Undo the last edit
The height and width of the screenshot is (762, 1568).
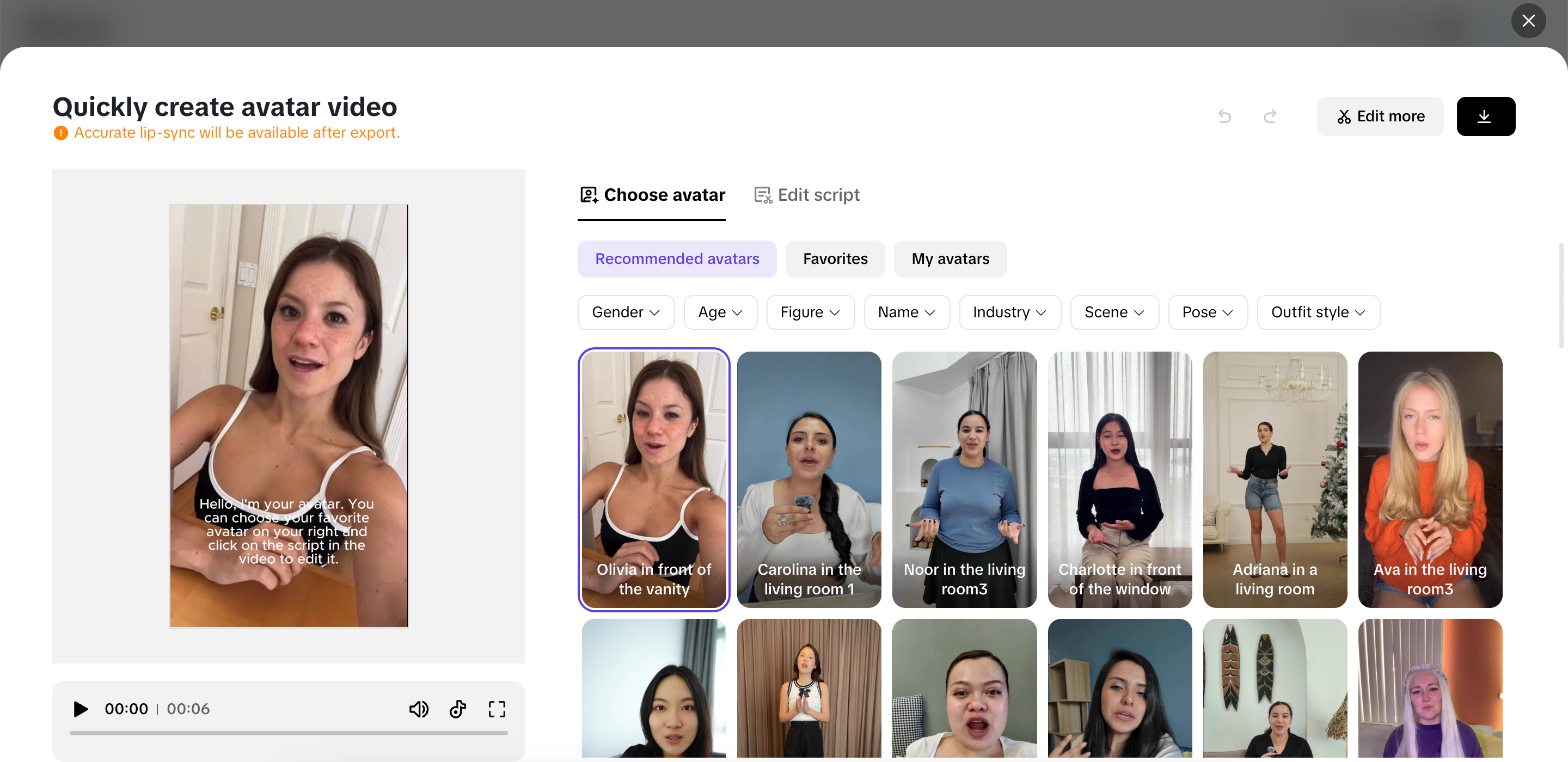click(1226, 116)
